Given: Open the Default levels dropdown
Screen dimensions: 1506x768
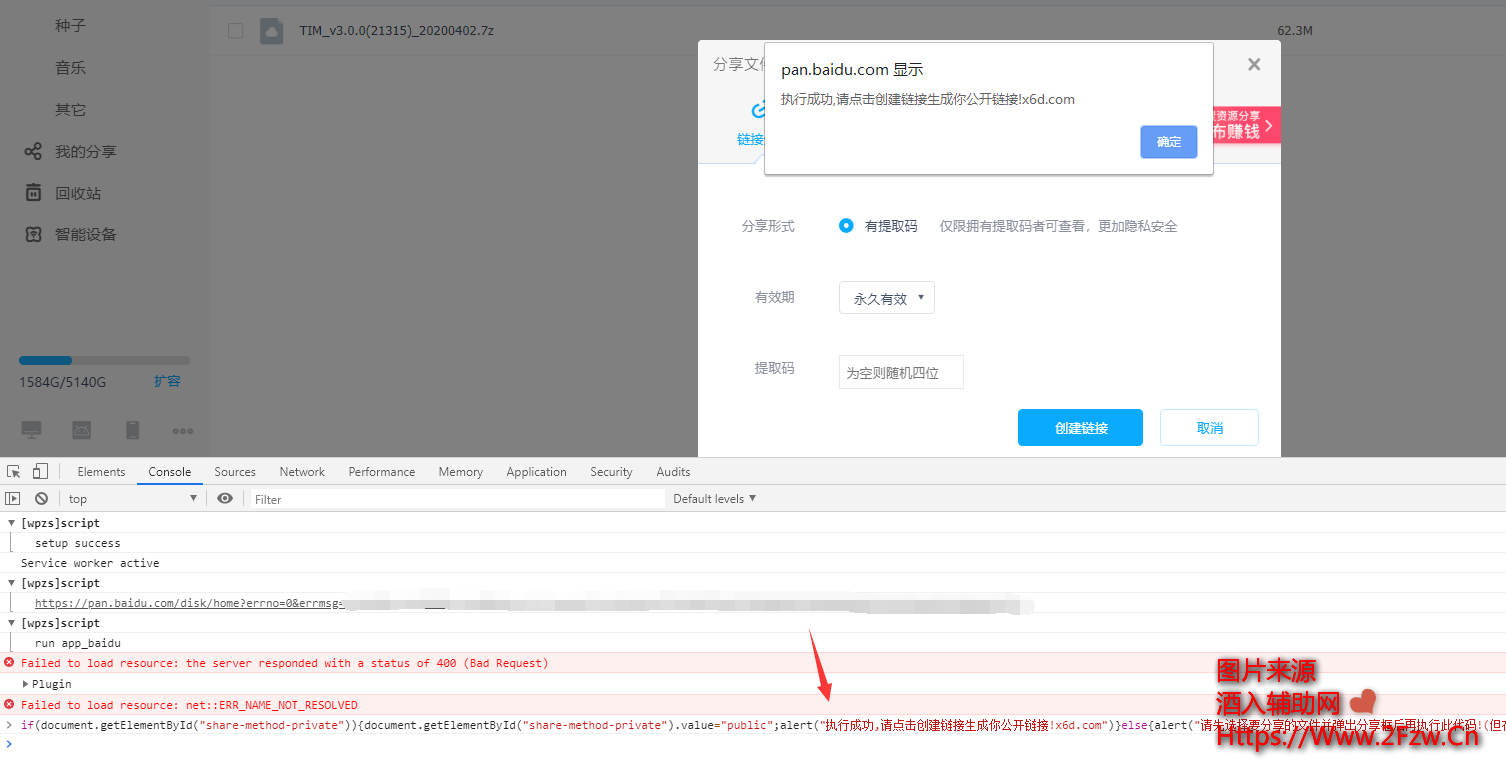Looking at the screenshot, I should pyautogui.click(x=714, y=498).
